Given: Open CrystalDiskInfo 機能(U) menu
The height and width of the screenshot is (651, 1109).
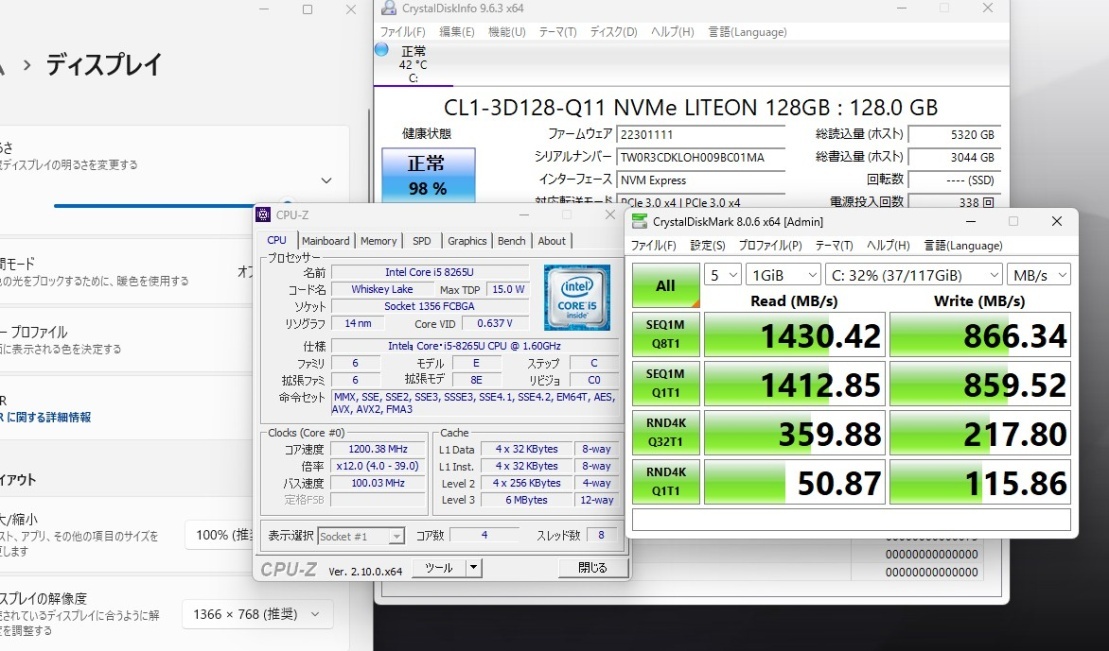Looking at the screenshot, I should coord(506,32).
